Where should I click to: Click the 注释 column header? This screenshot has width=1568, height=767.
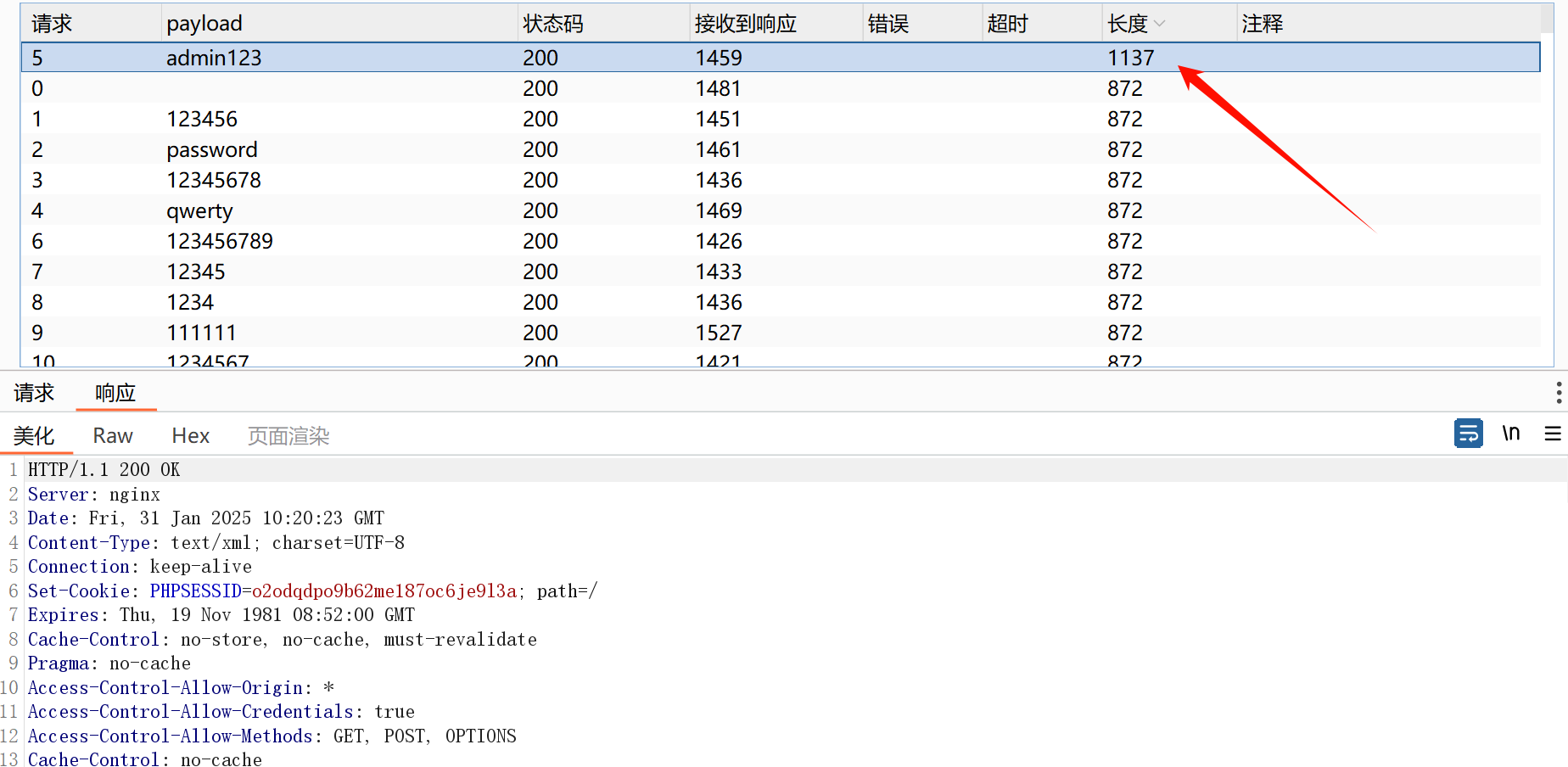click(1263, 24)
